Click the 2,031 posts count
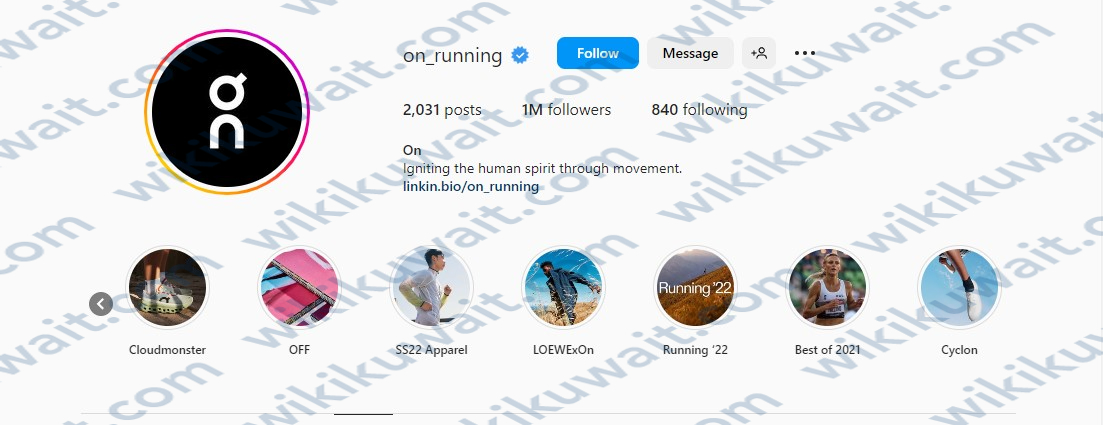This screenshot has height=425, width=1103. (x=442, y=110)
